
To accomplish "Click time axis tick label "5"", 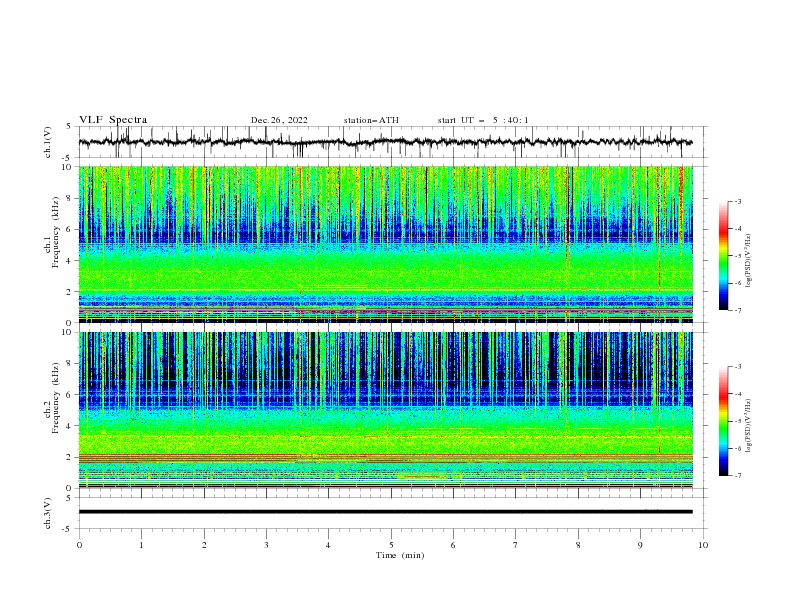I will pos(391,545).
